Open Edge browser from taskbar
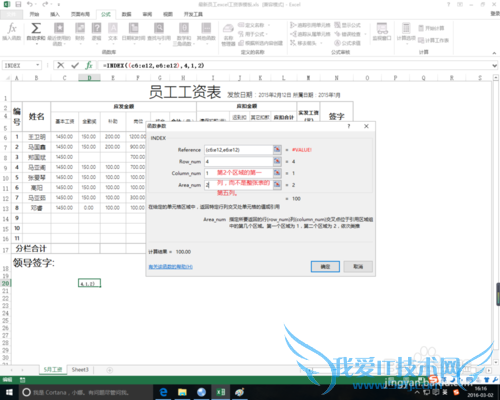 click(x=163, y=392)
